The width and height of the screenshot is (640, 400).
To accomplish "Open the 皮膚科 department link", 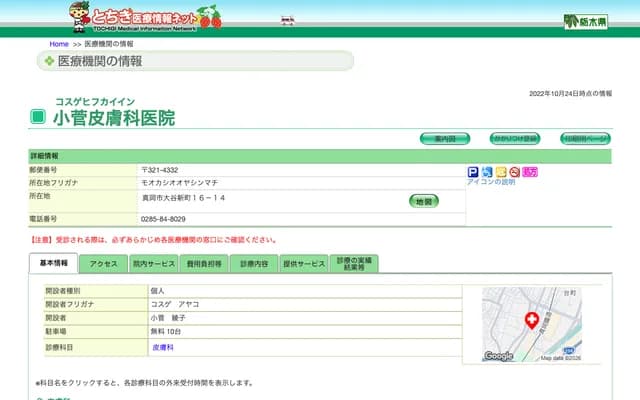I will 163,347.
